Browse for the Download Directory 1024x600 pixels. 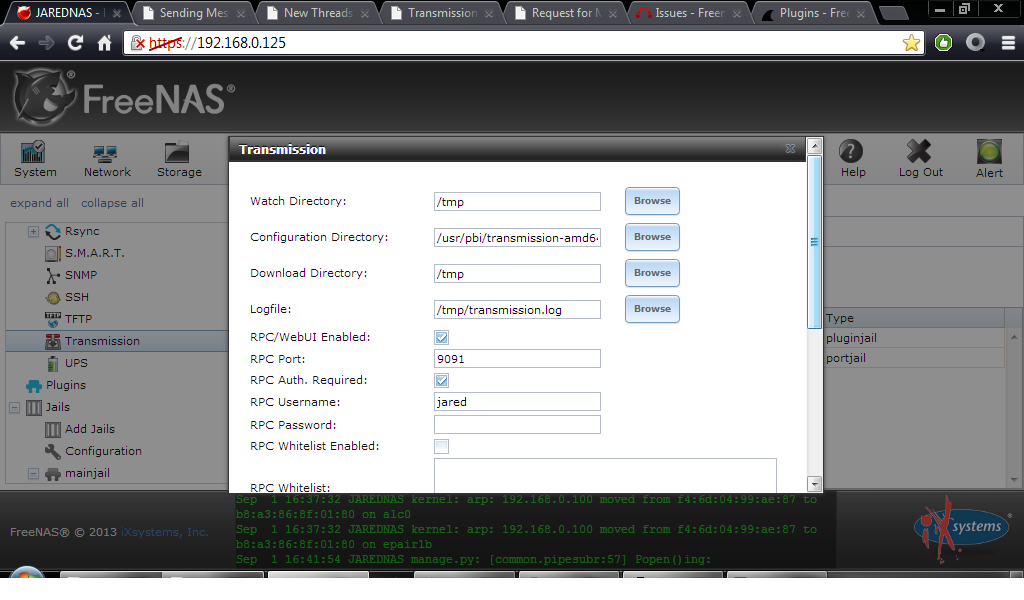652,273
